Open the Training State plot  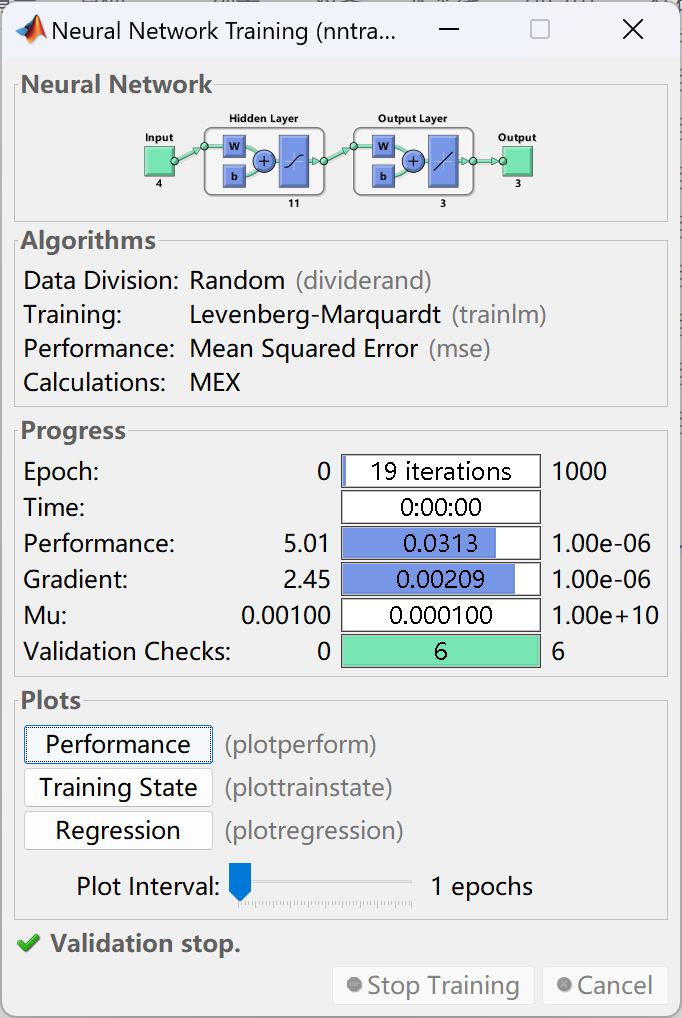118,787
